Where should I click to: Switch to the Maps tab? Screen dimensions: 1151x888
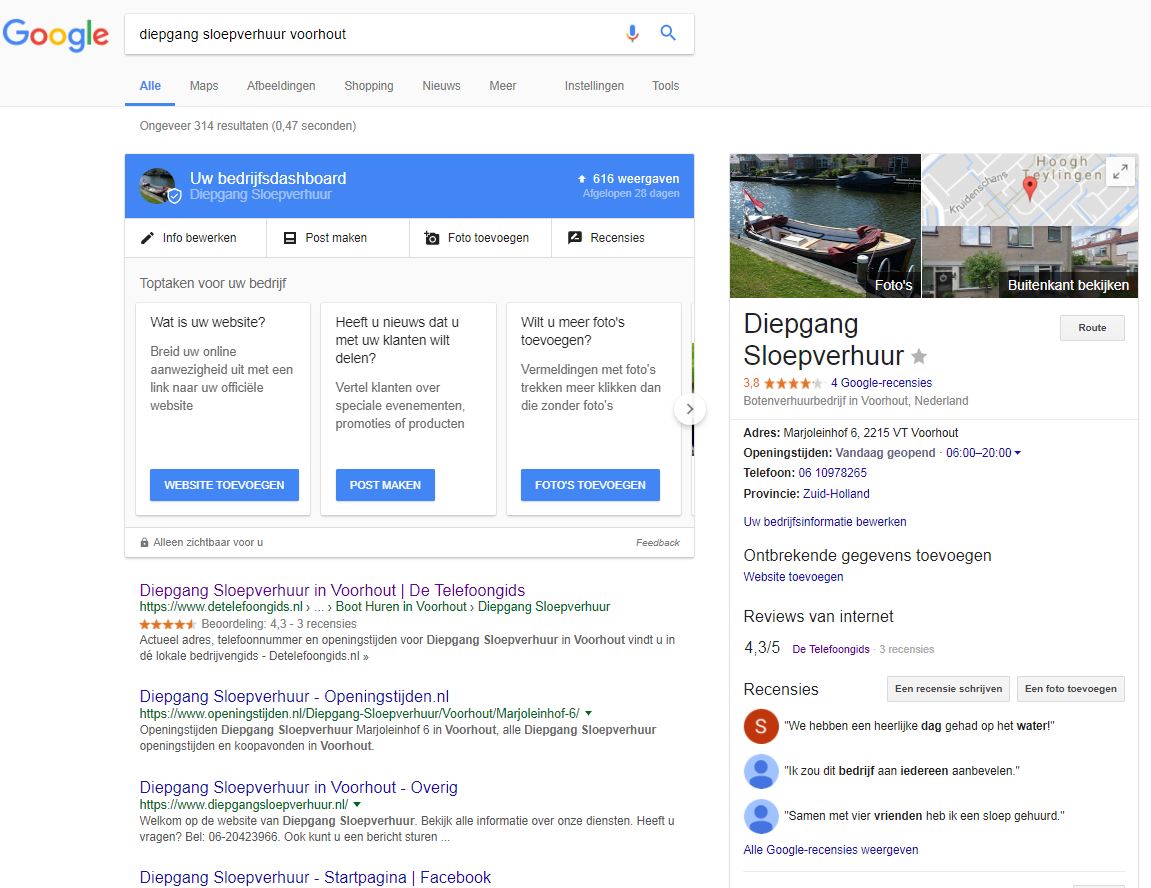(203, 86)
